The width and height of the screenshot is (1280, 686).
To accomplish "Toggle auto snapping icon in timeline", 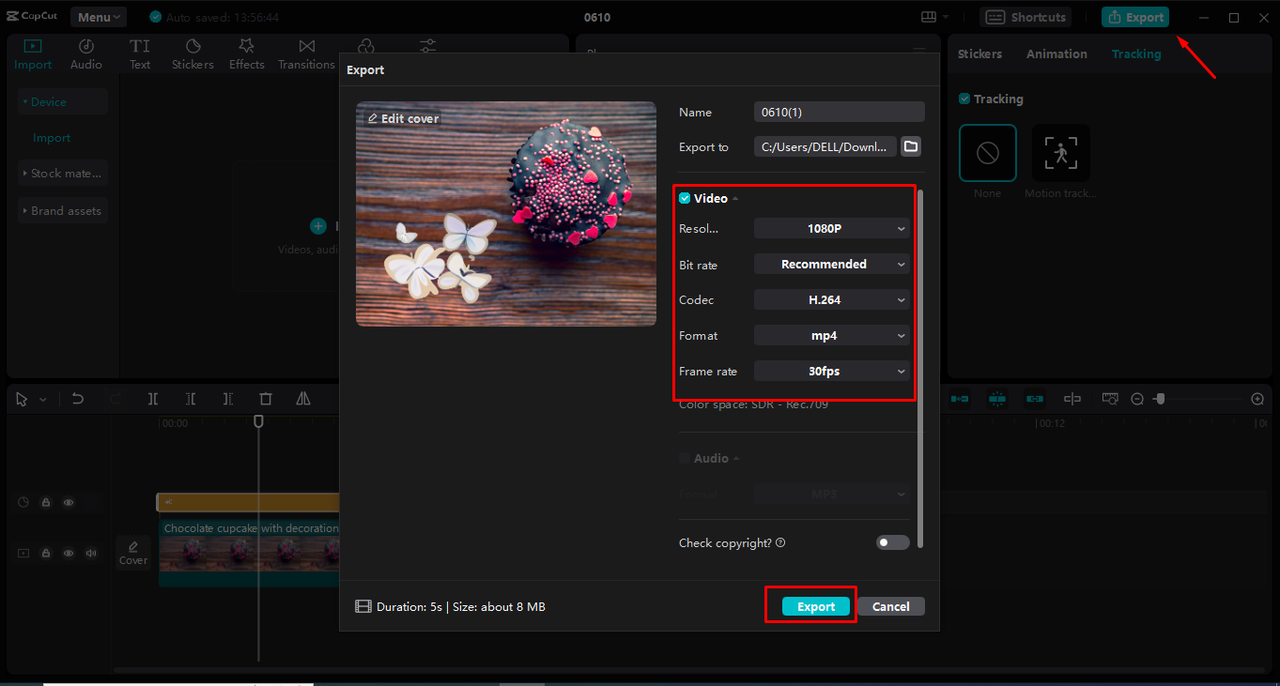I will [997, 399].
